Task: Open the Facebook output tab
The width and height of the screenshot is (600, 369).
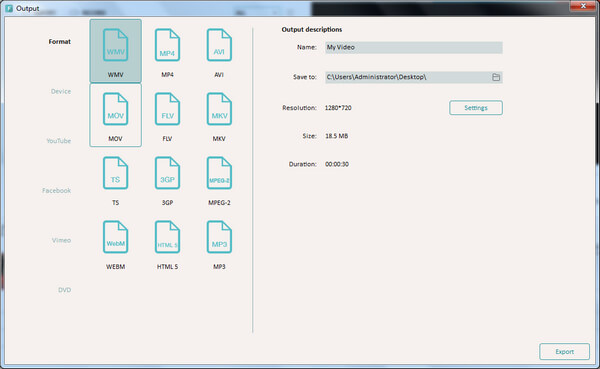Action: point(57,191)
